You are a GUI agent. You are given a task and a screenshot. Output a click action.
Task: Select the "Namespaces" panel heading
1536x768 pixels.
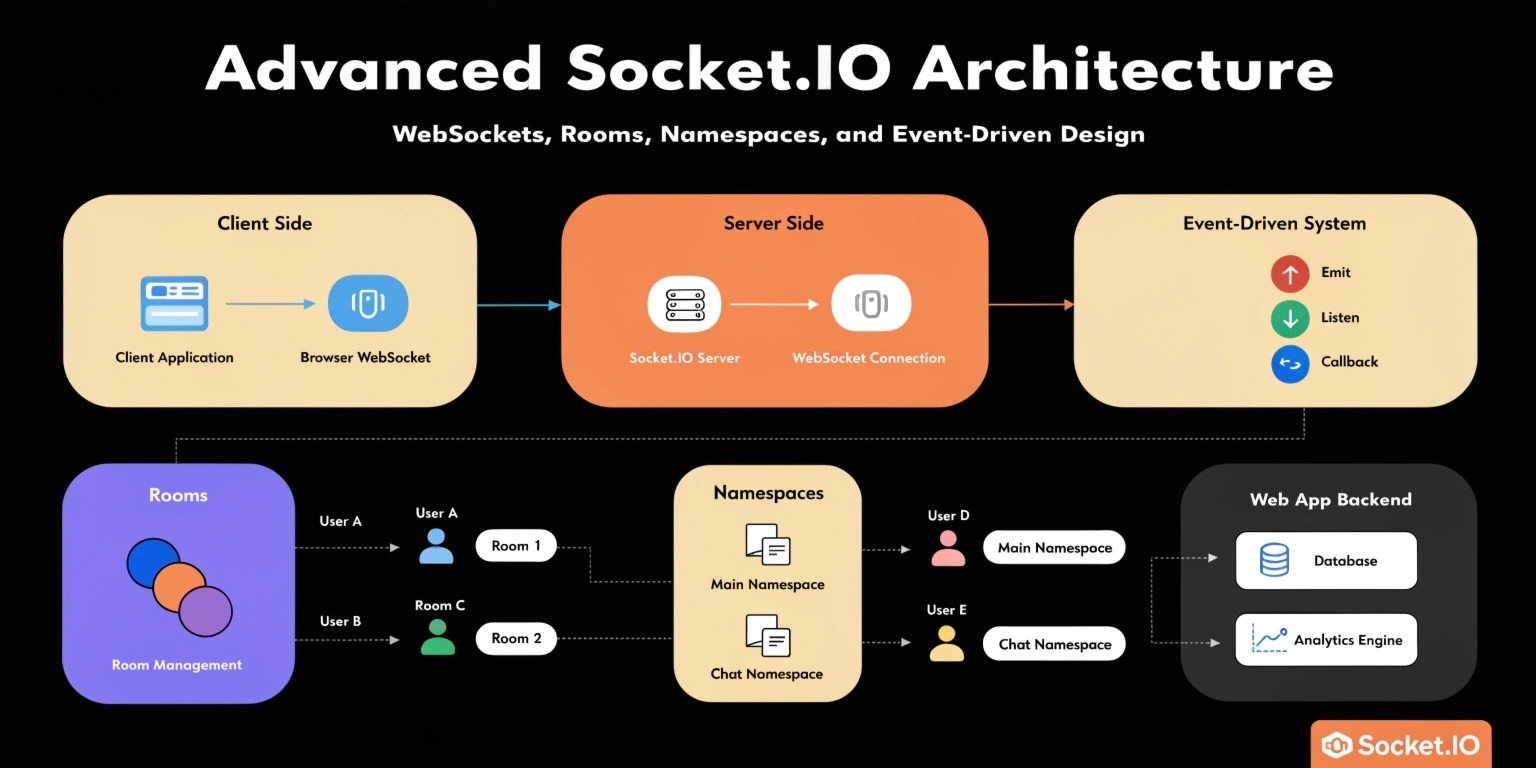point(768,493)
